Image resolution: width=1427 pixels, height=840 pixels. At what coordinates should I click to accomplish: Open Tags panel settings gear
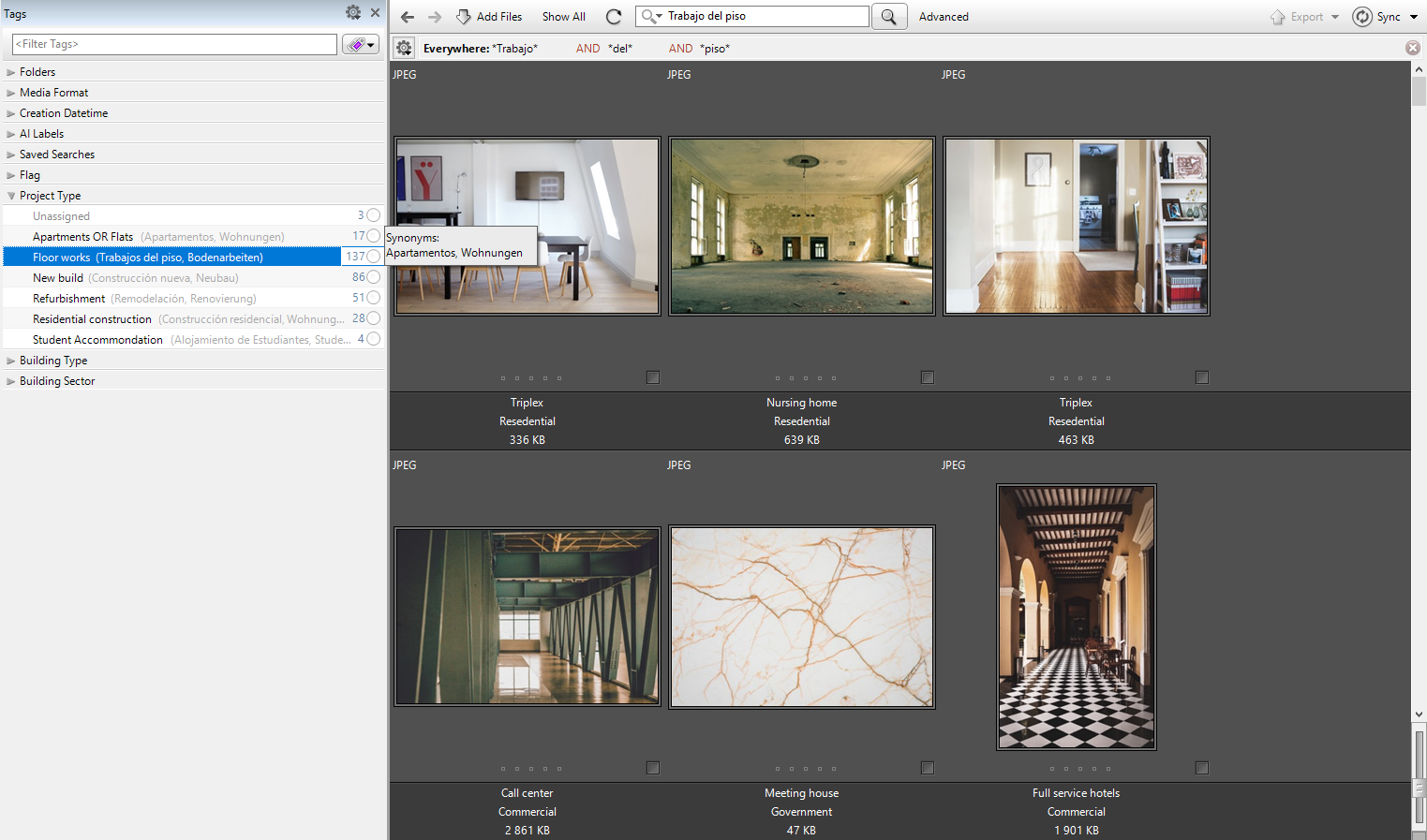353,12
